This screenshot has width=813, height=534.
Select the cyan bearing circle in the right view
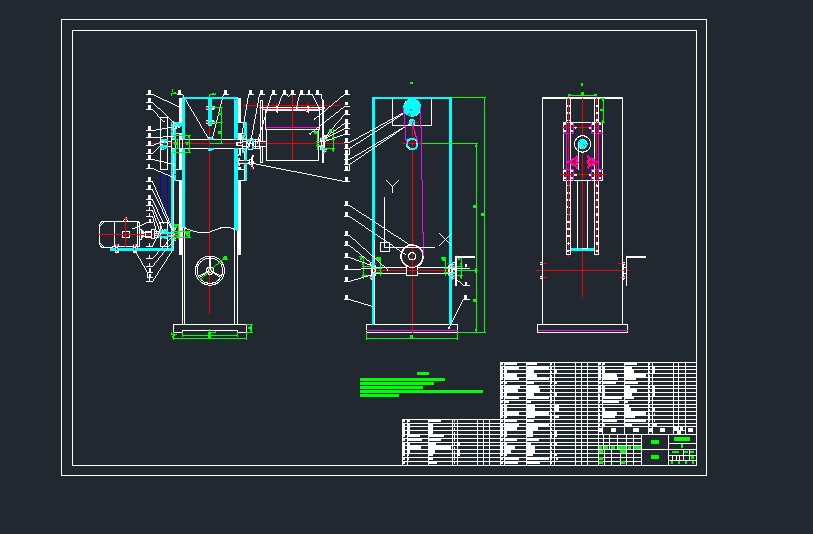(x=582, y=144)
